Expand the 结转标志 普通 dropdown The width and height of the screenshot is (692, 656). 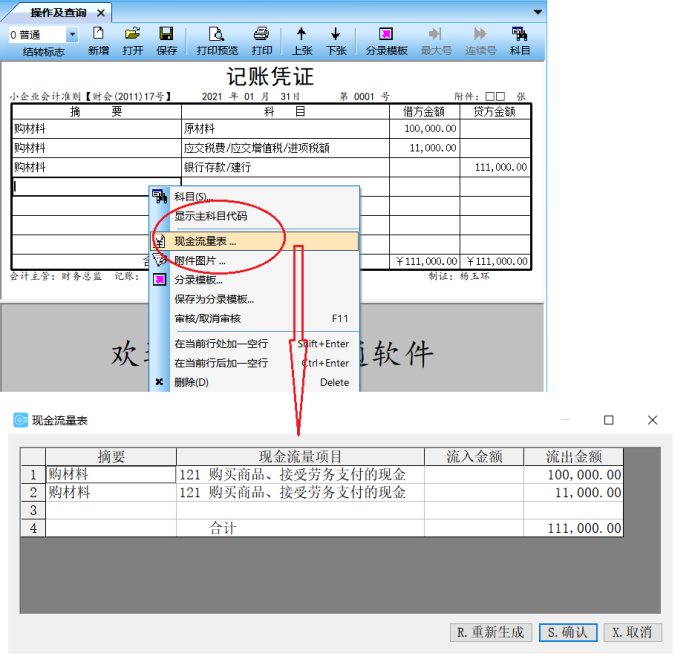click(x=71, y=35)
